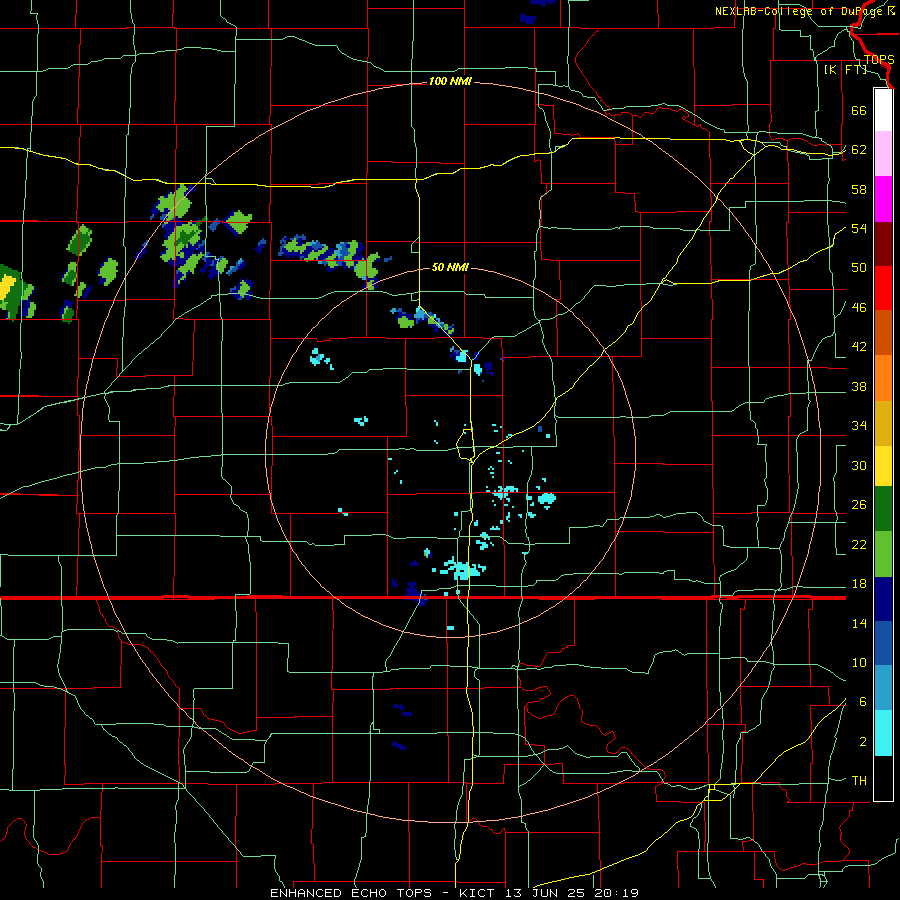Select the 42 legend value
This screenshot has height=900, width=900.
point(859,347)
